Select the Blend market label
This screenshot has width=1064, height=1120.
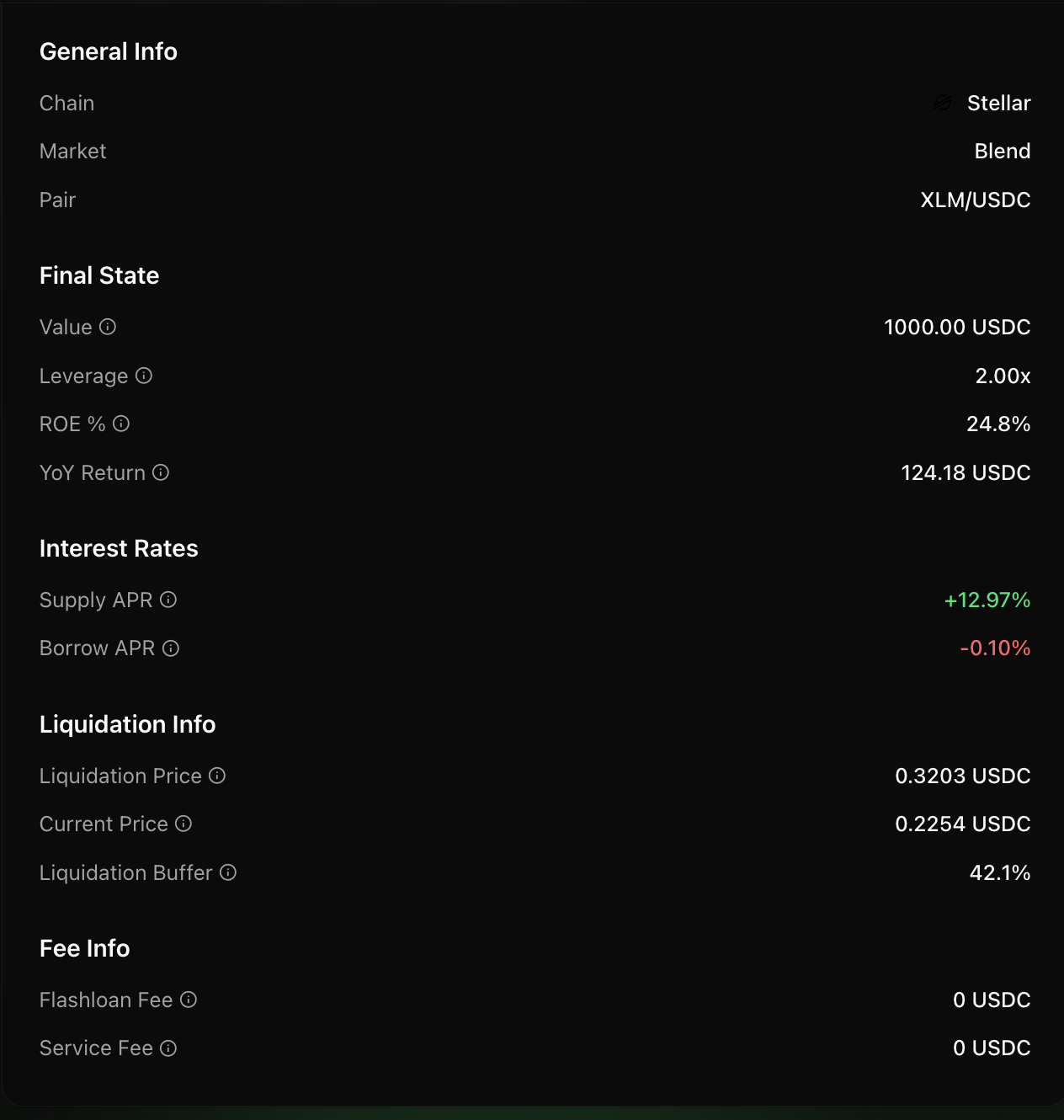click(1003, 151)
